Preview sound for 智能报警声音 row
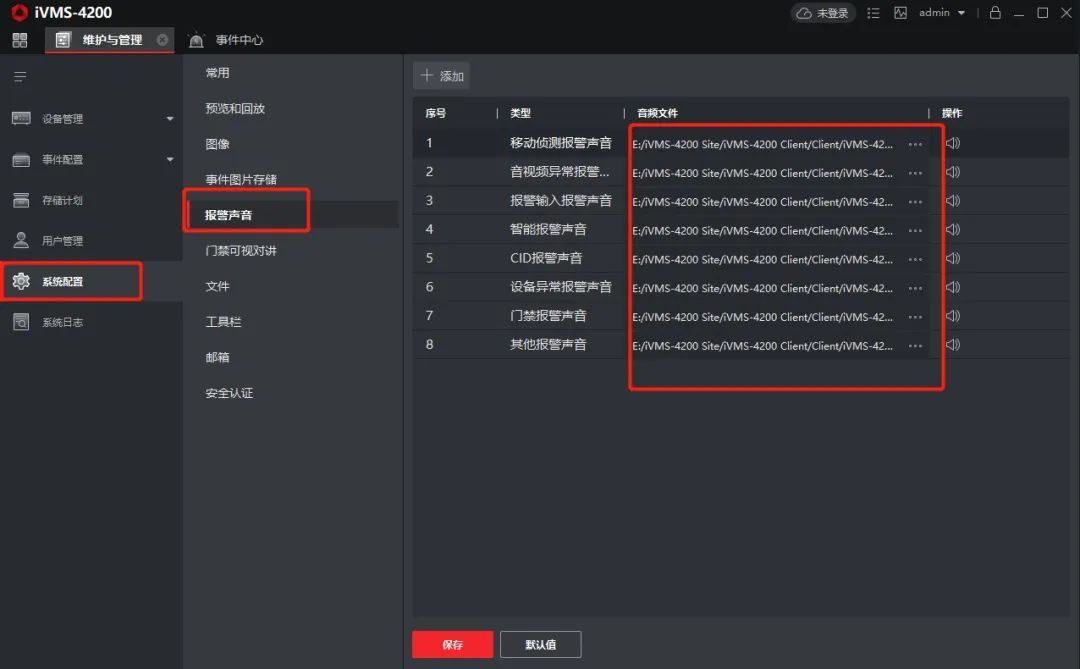This screenshot has width=1080, height=669. click(x=952, y=230)
